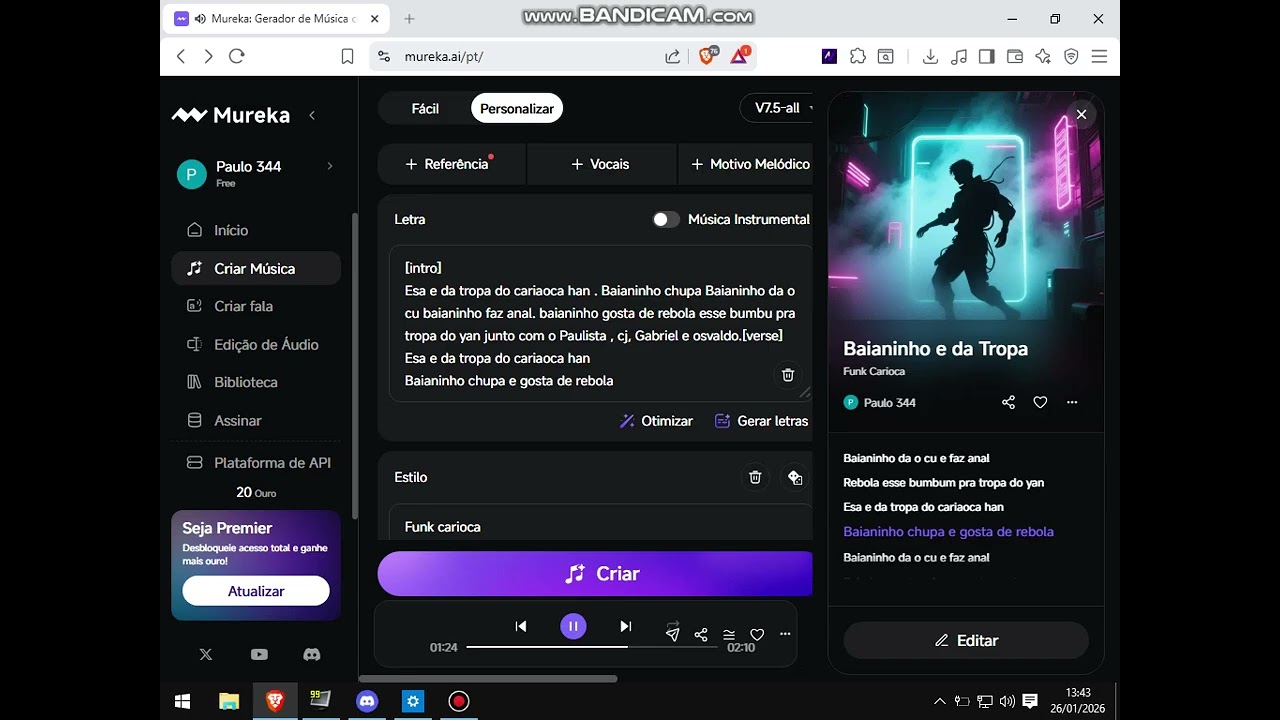
Task: Collapse the Mureka sidebar with the chevron
Action: [312, 116]
